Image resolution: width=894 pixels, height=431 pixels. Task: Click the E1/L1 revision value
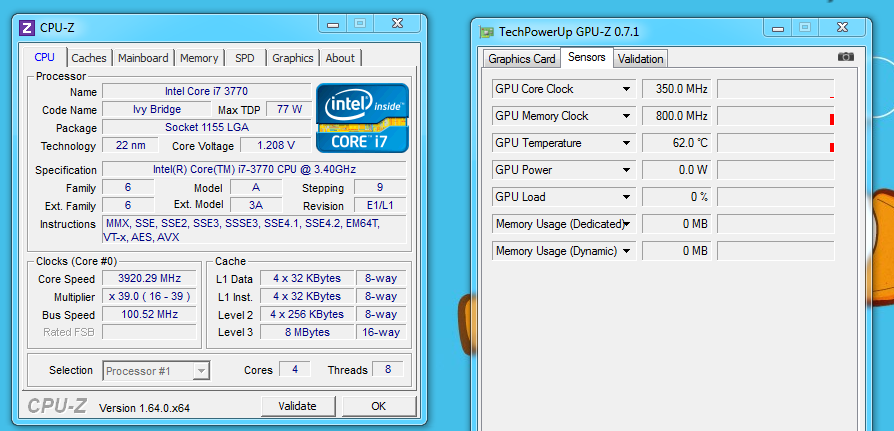coord(380,205)
